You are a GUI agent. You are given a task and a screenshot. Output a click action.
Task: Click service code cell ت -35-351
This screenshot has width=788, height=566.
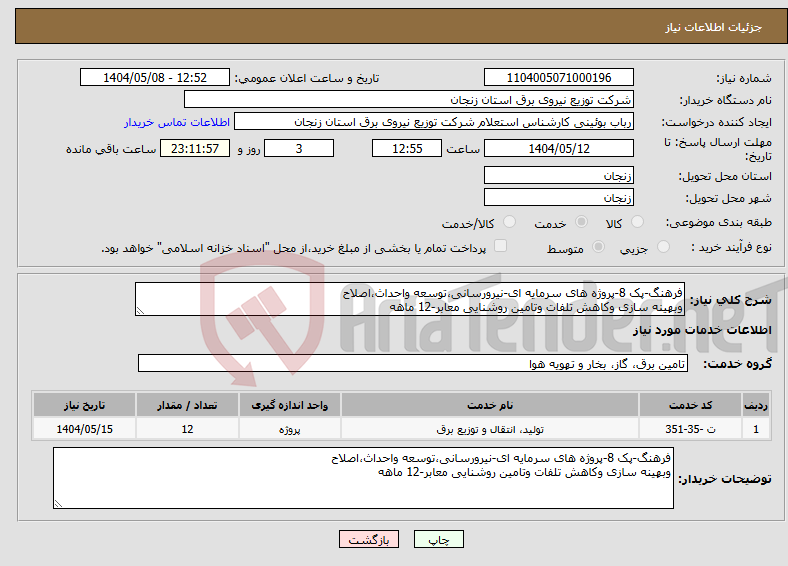[x=691, y=429]
